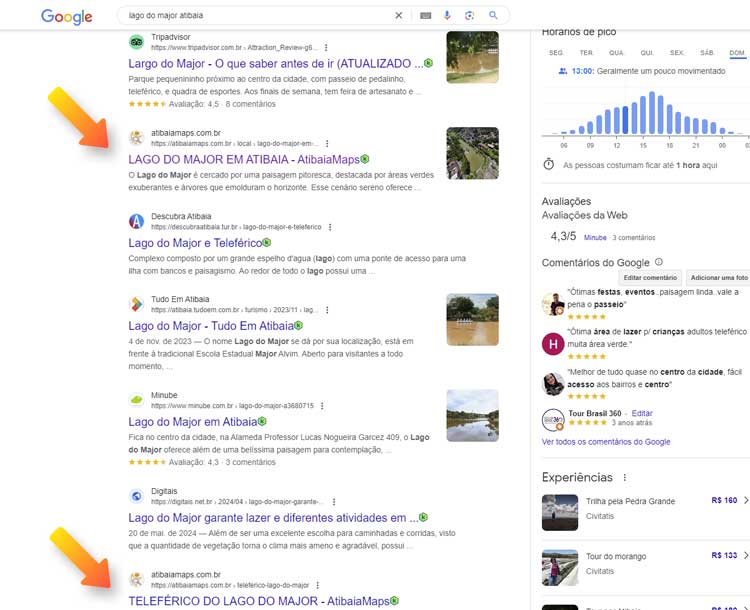Click the Digitais globe favicon
Image resolution: width=750 pixels, height=610 pixels.
point(136,496)
